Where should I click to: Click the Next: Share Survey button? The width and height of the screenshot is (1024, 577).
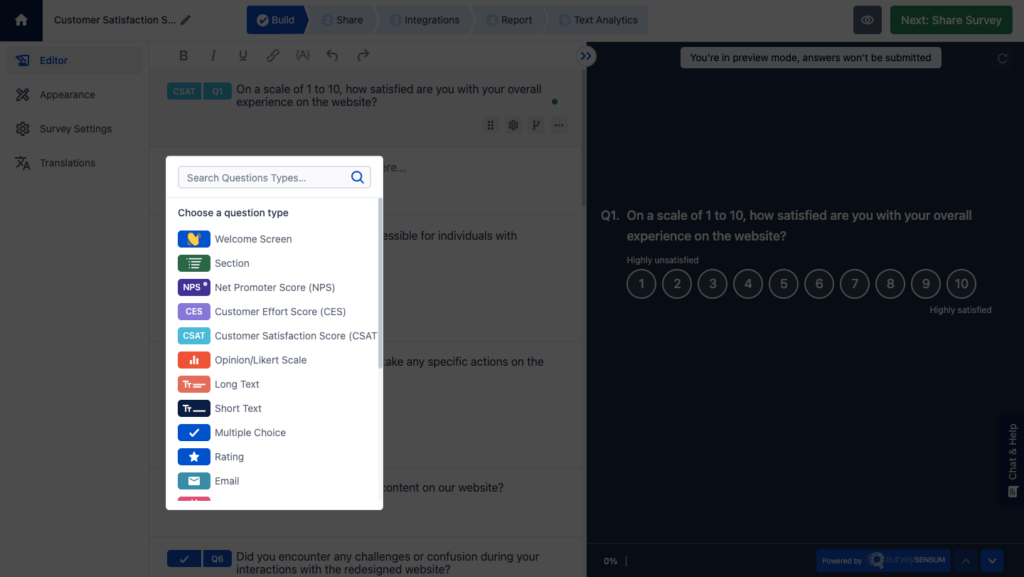[x=950, y=19]
